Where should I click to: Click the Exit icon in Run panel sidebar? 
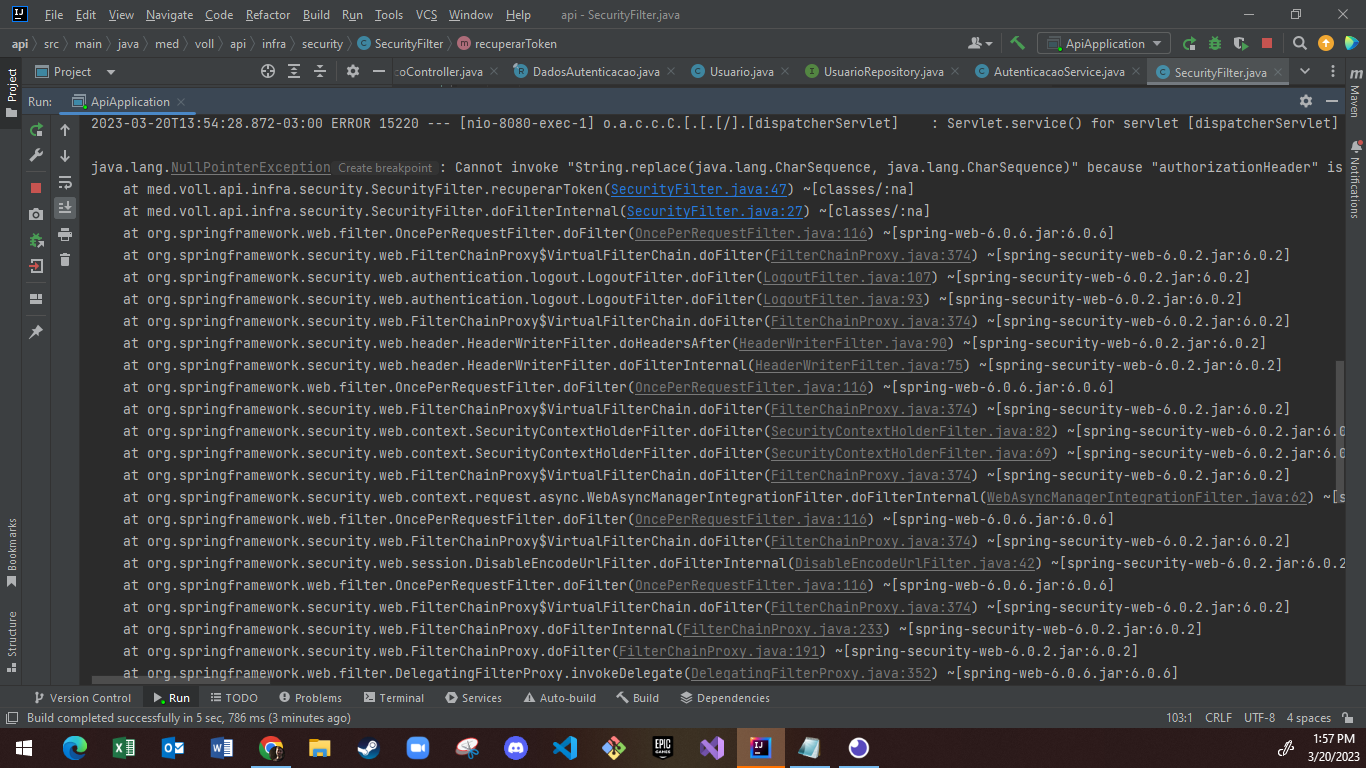point(36,266)
